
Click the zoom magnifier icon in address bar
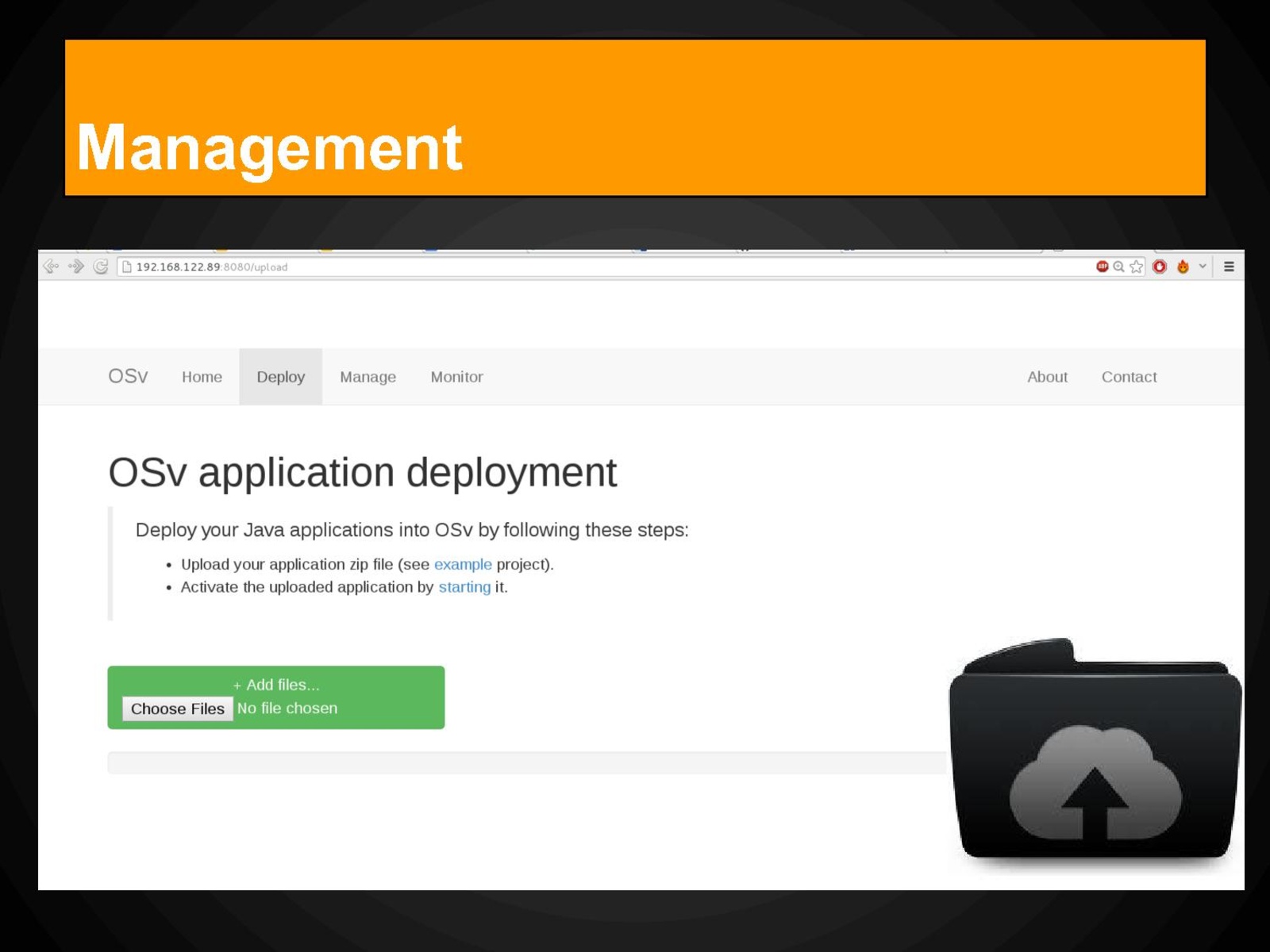coord(1118,267)
